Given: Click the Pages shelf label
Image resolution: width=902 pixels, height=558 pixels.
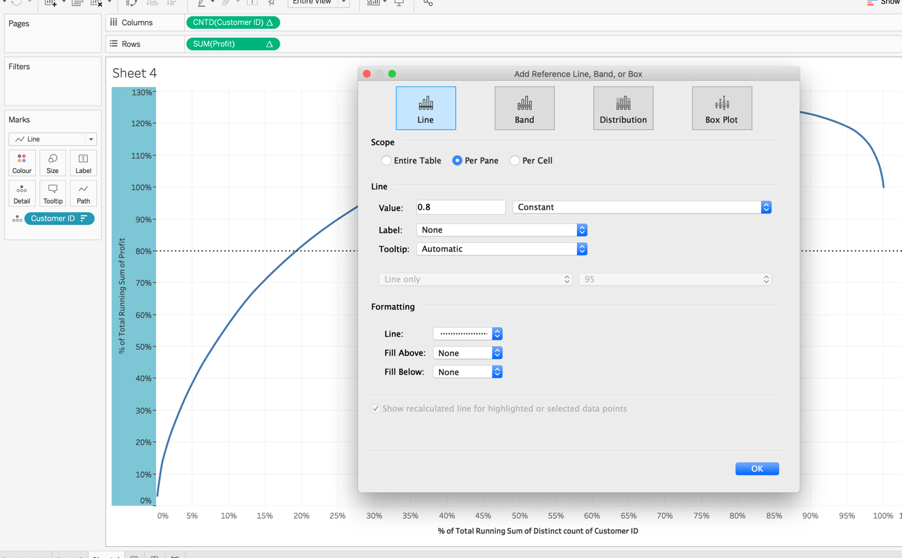Looking at the screenshot, I should tap(19, 24).
